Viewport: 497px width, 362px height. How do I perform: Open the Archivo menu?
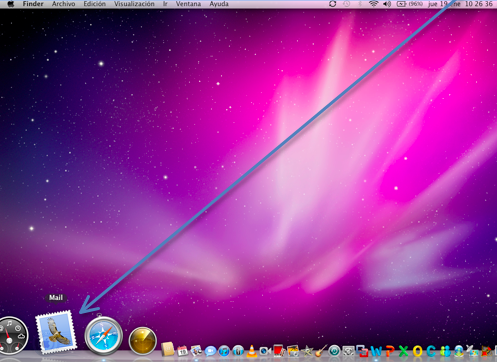coord(63,4)
